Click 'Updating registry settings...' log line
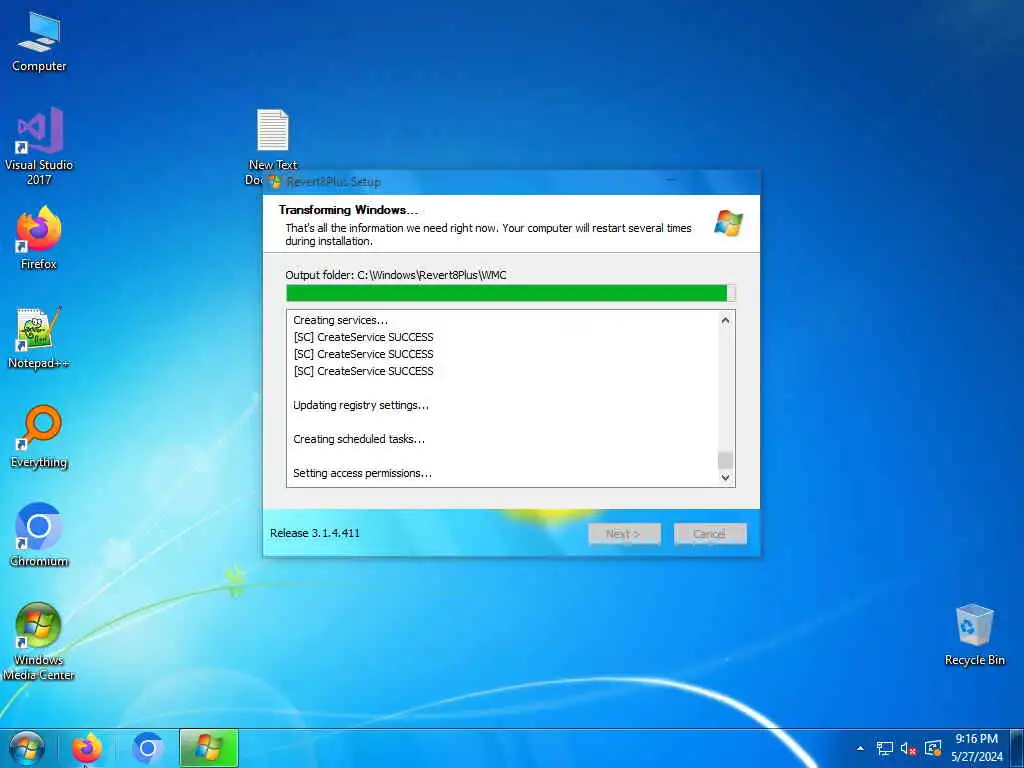This screenshot has width=1024, height=768. [360, 405]
